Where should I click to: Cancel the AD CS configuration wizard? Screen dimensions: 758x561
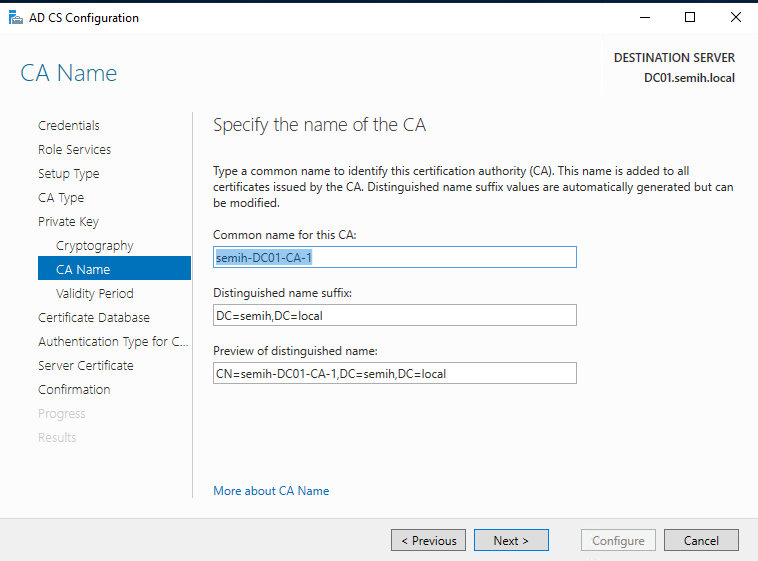coord(701,540)
